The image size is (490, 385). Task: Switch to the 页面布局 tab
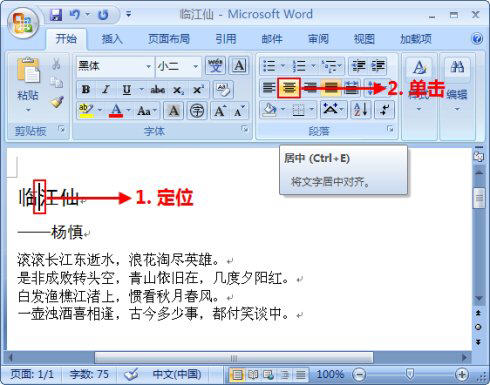coord(169,39)
